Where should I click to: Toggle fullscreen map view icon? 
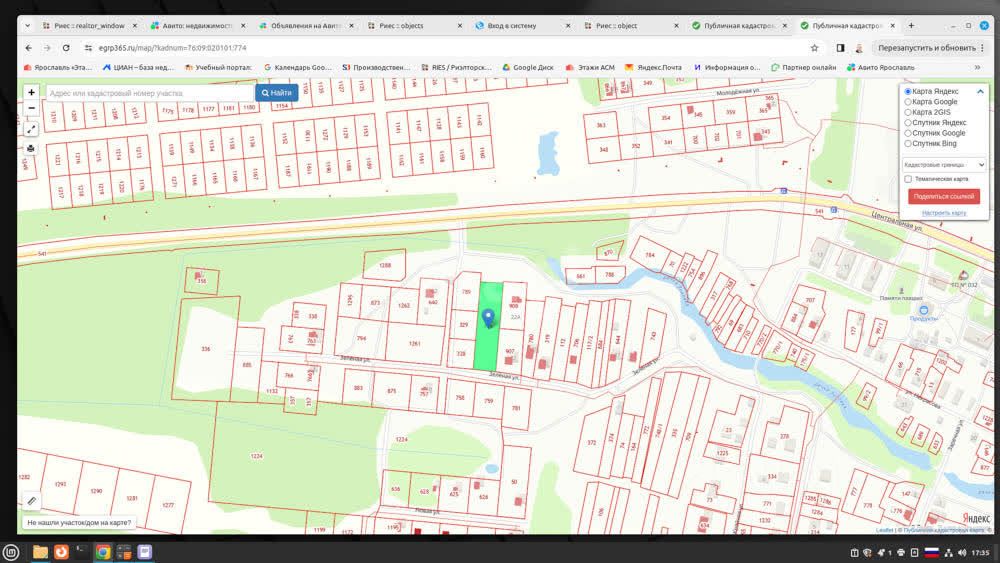(31, 129)
